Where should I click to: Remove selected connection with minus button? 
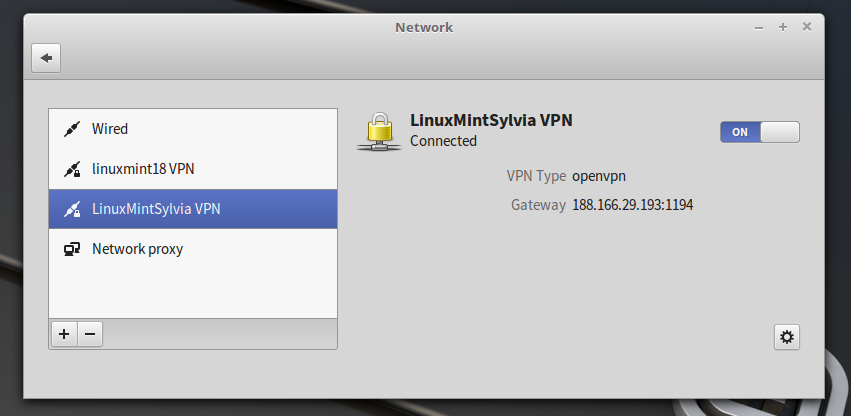point(89,334)
